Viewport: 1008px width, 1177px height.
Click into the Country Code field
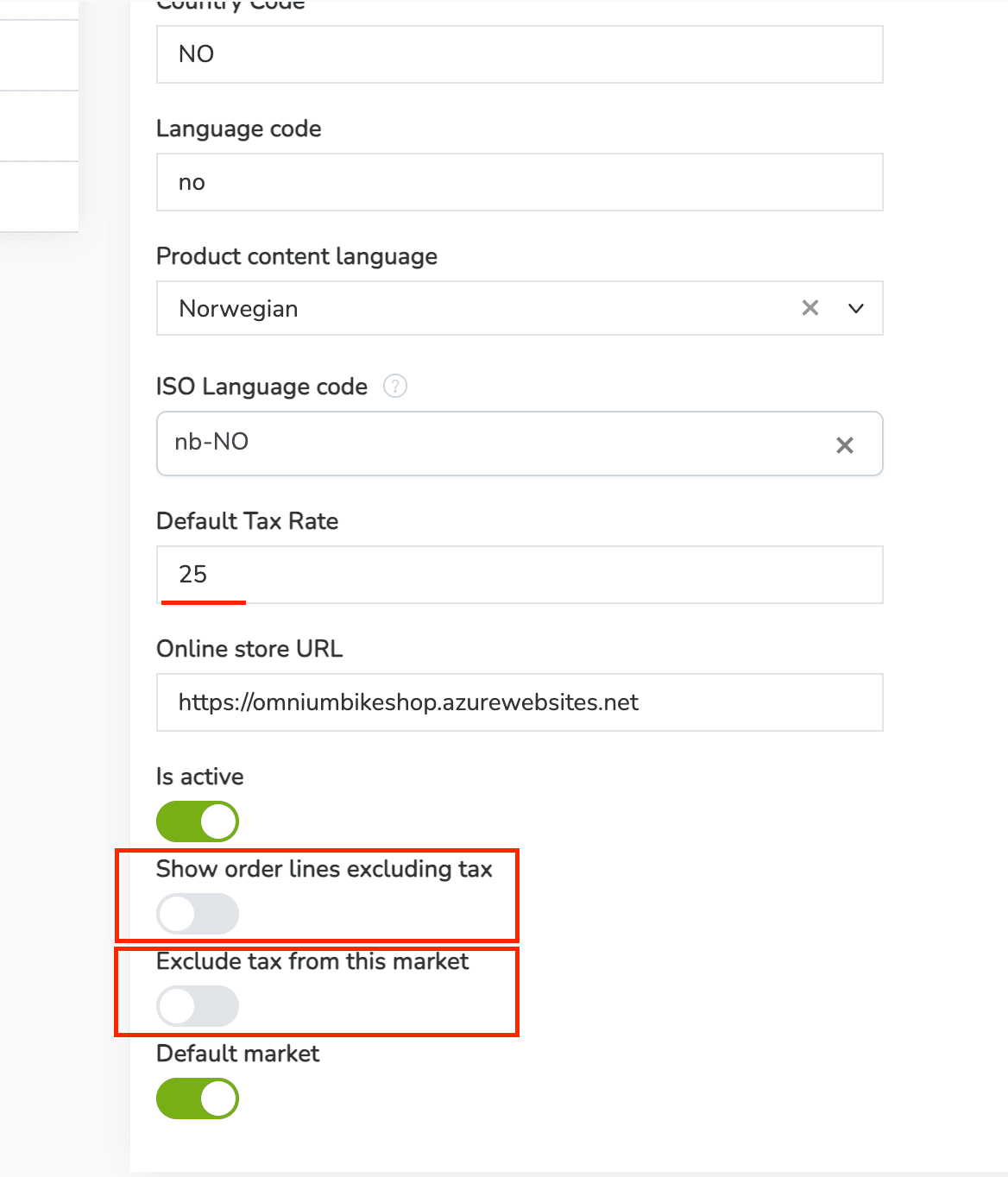[x=519, y=54]
